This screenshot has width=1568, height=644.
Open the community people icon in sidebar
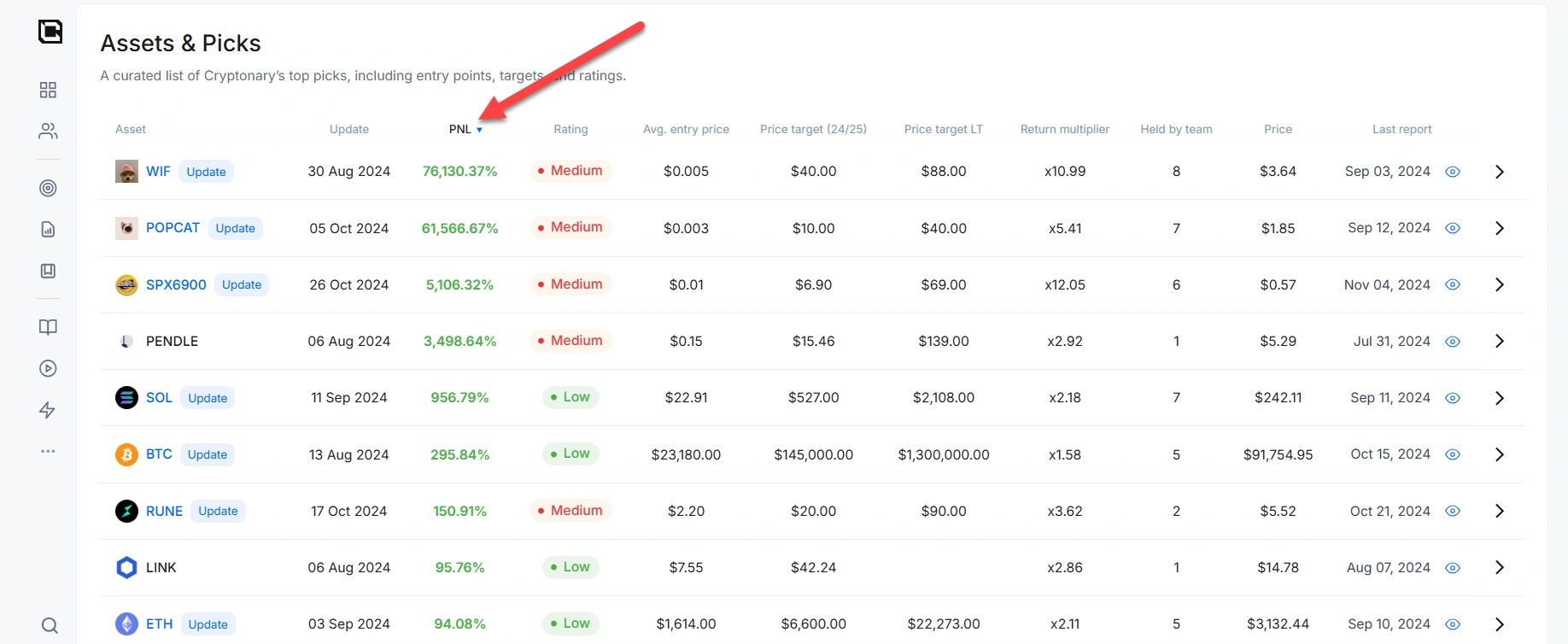point(48,131)
